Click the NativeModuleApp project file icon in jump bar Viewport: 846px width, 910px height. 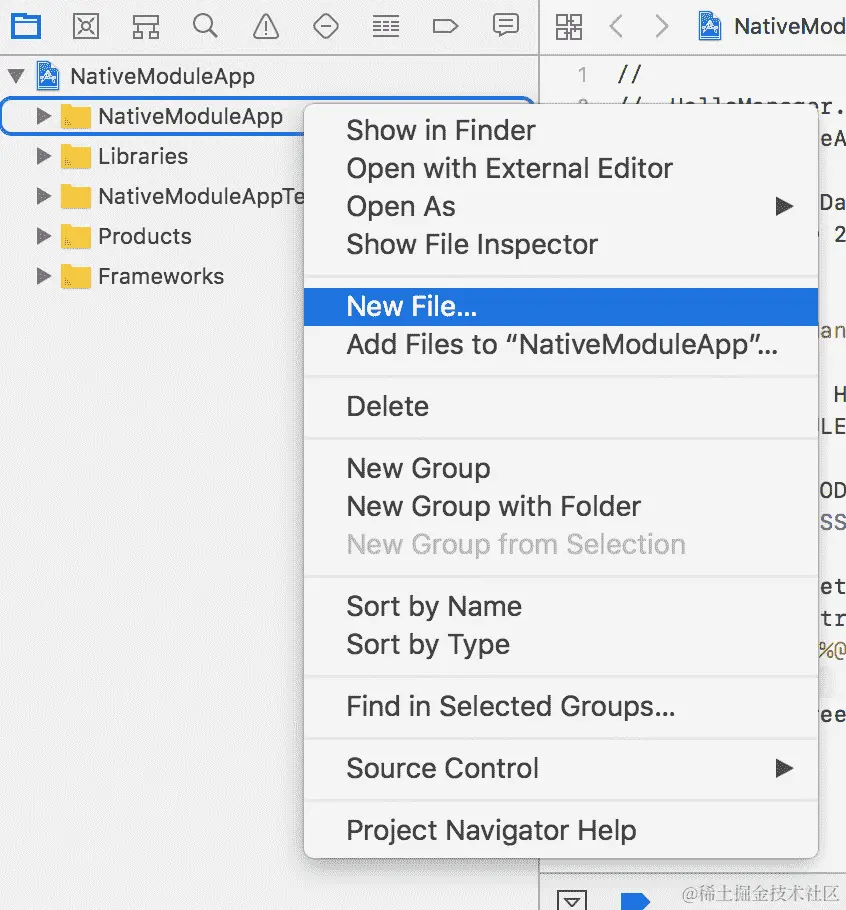(x=710, y=26)
